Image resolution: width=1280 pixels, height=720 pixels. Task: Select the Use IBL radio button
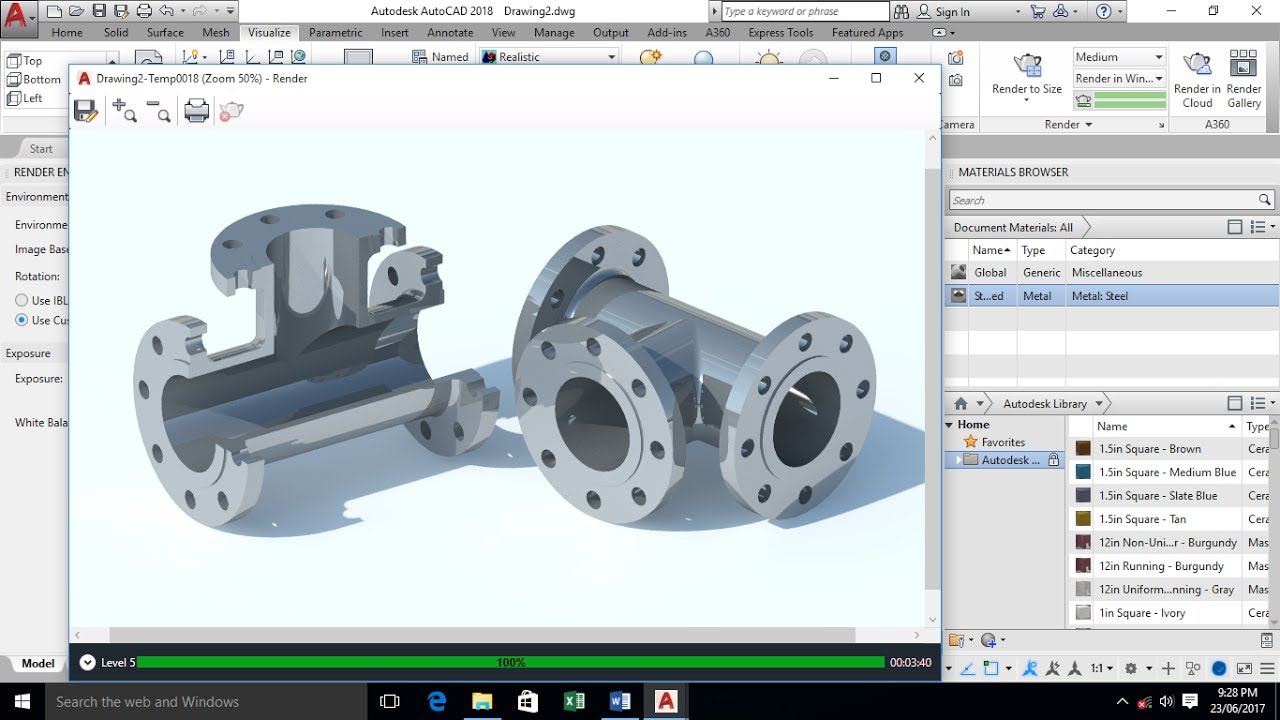[21, 300]
